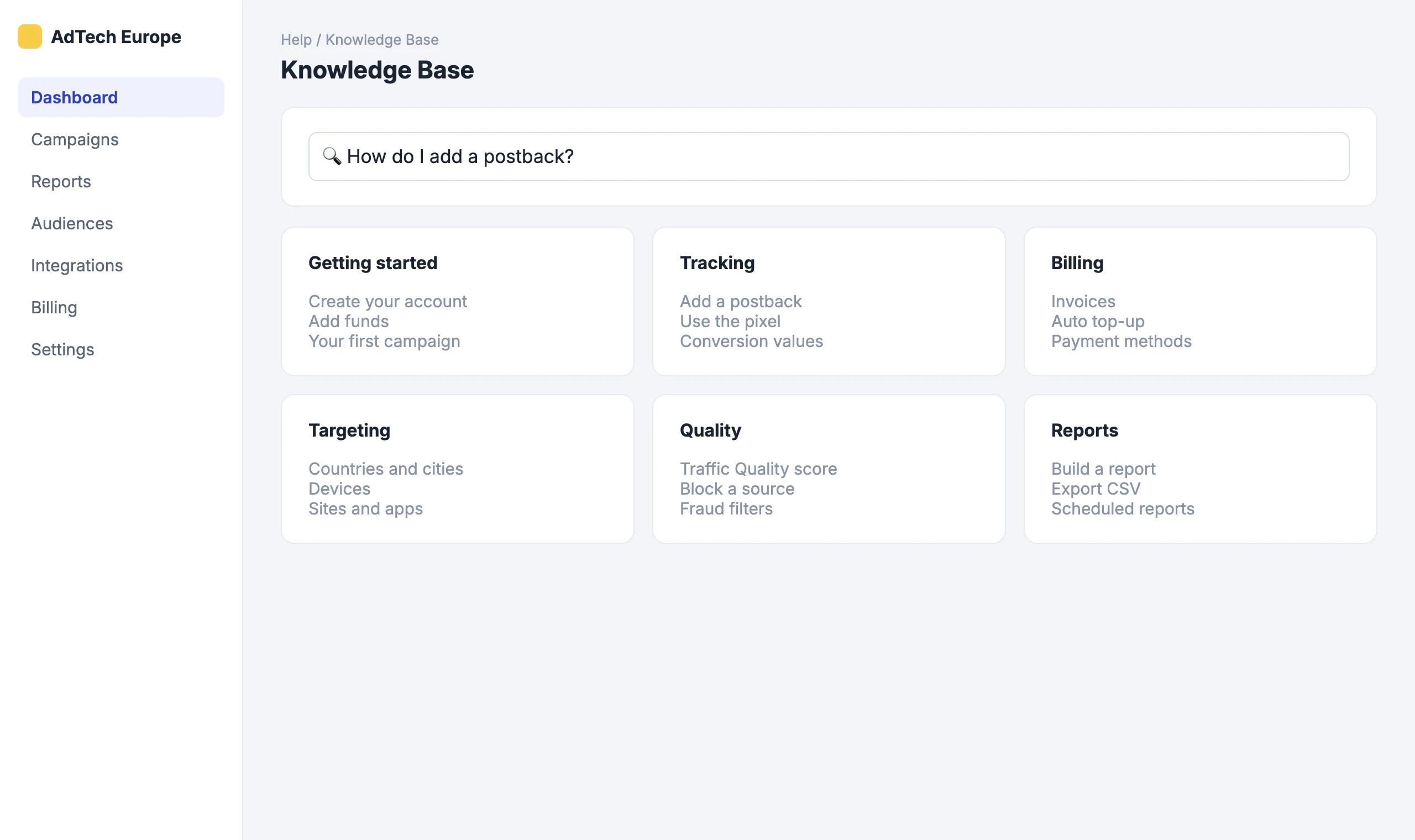
Task: Open the Your first campaign article
Action: click(384, 342)
